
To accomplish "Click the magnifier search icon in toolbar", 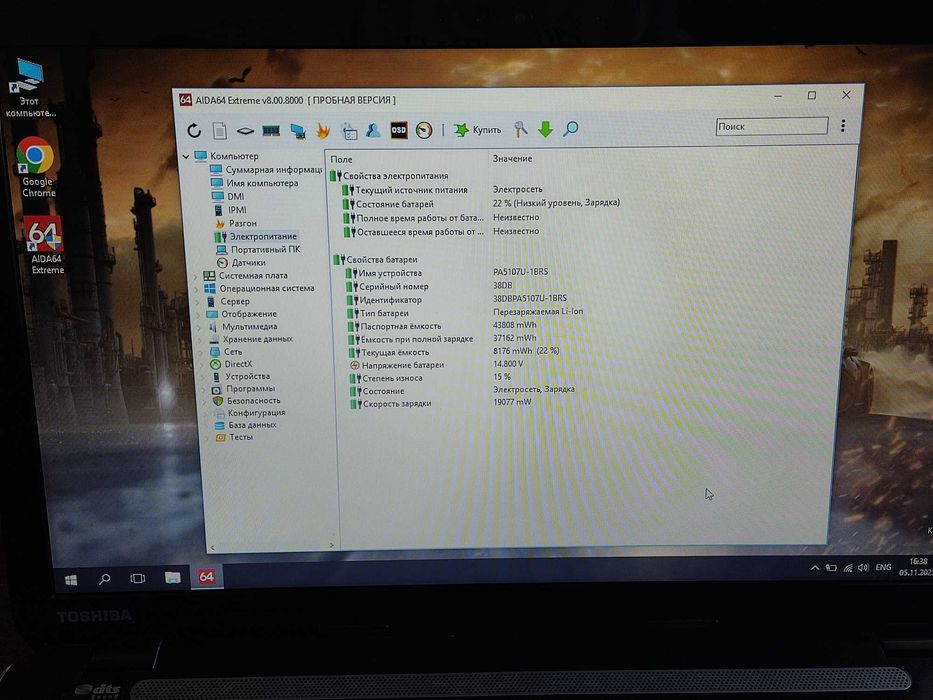I will [571, 129].
